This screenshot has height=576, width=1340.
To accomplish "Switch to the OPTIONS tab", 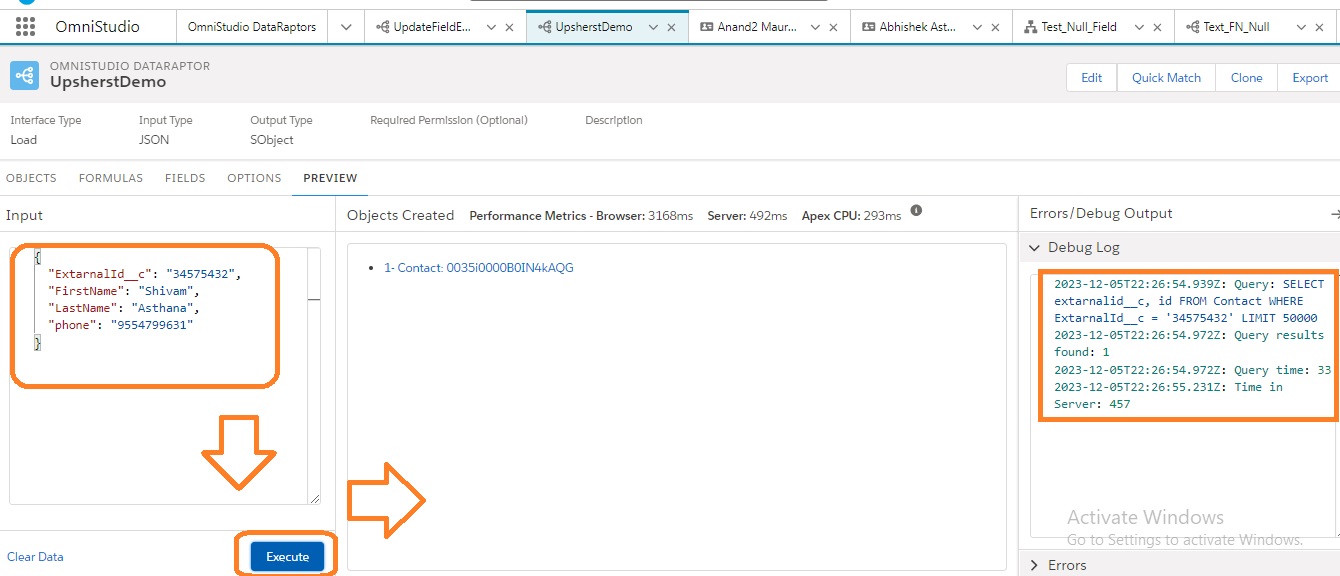I will coord(254,178).
